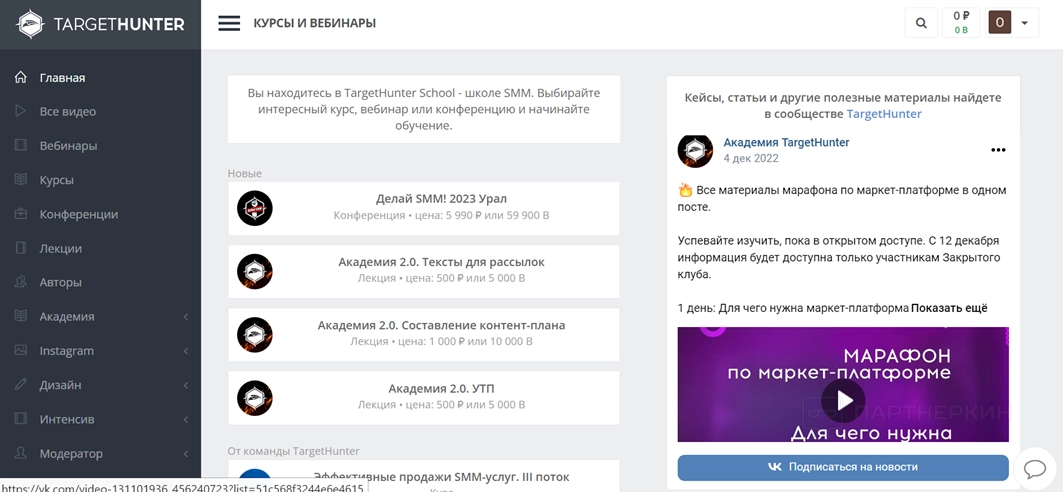This screenshot has height=492, width=1063.
Task: Select Конференции in the sidebar
Action: (x=78, y=214)
